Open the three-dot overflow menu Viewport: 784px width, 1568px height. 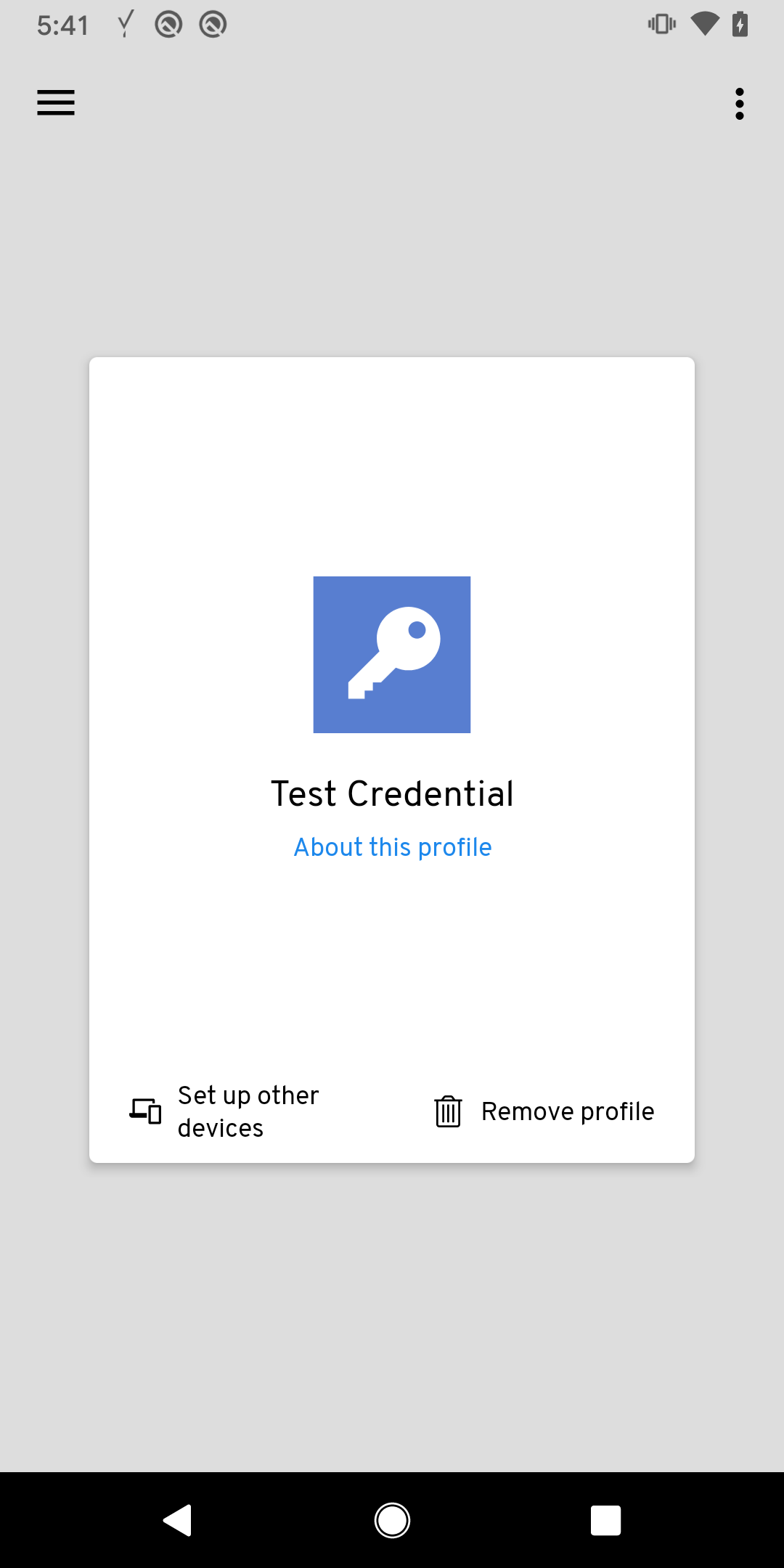(x=740, y=104)
